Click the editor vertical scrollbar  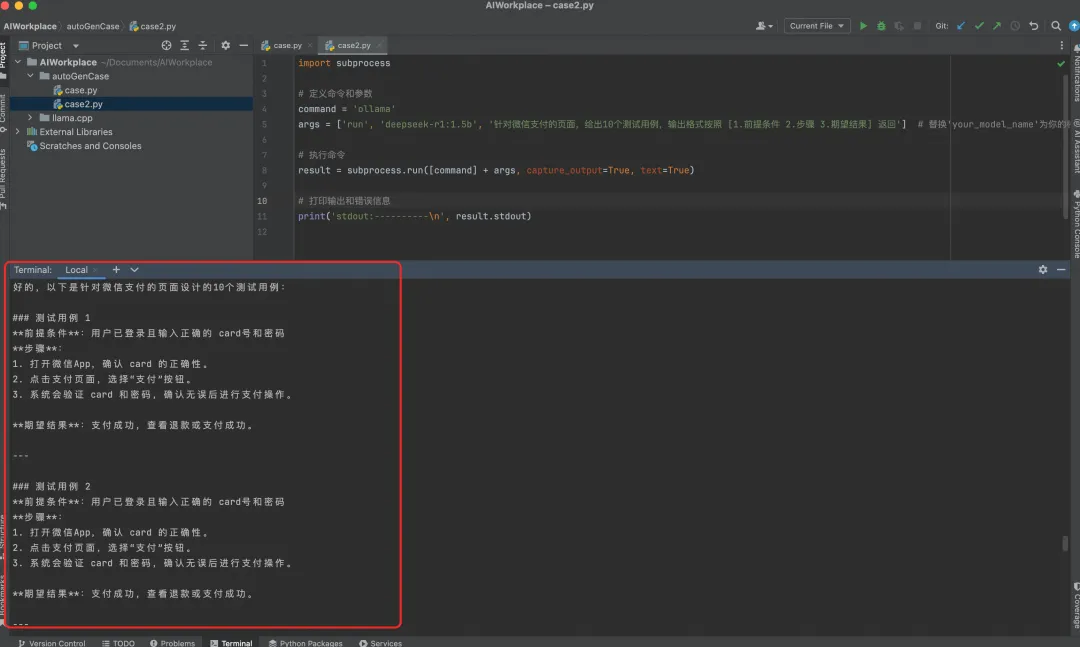click(1066, 145)
